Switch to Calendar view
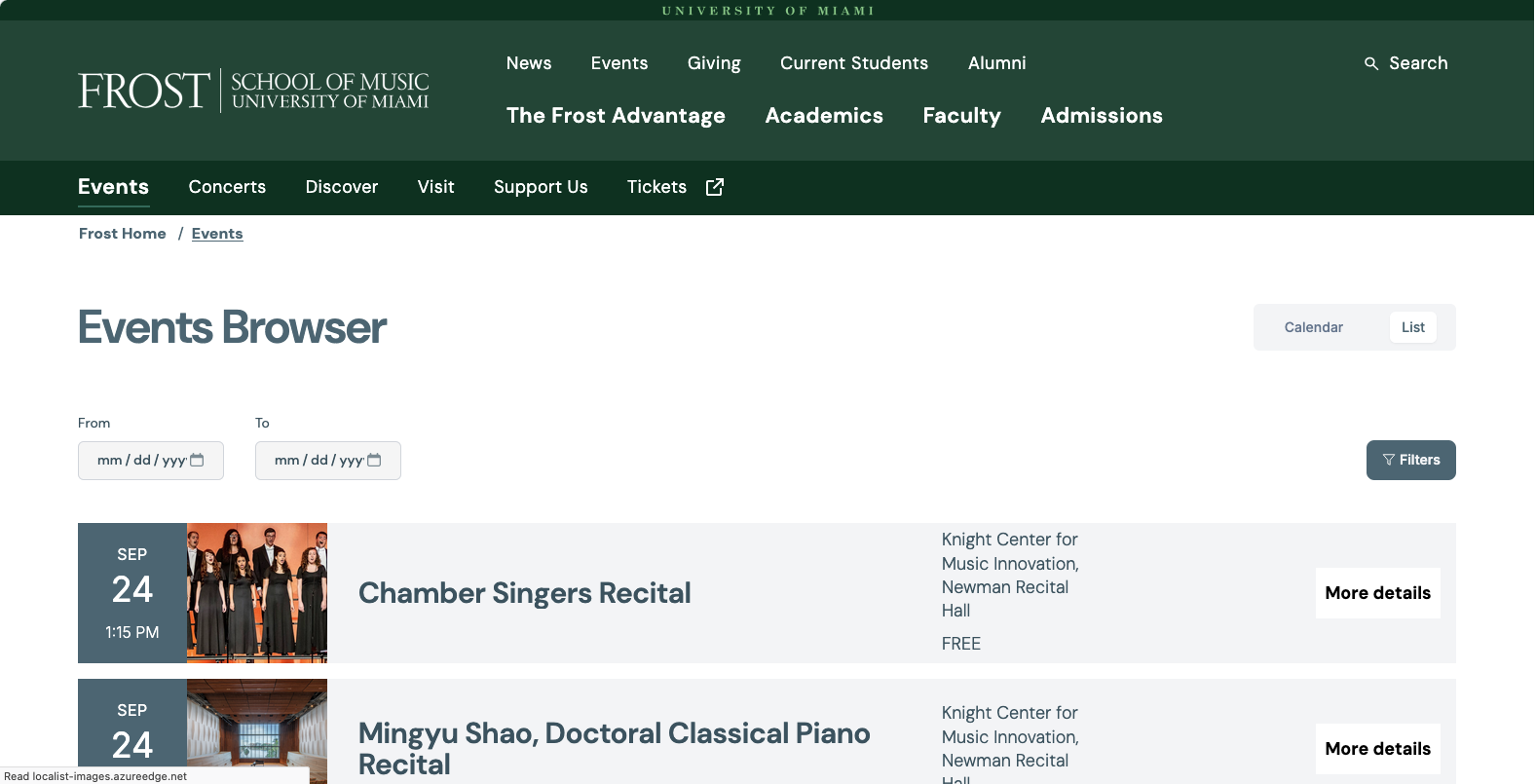 tap(1313, 327)
